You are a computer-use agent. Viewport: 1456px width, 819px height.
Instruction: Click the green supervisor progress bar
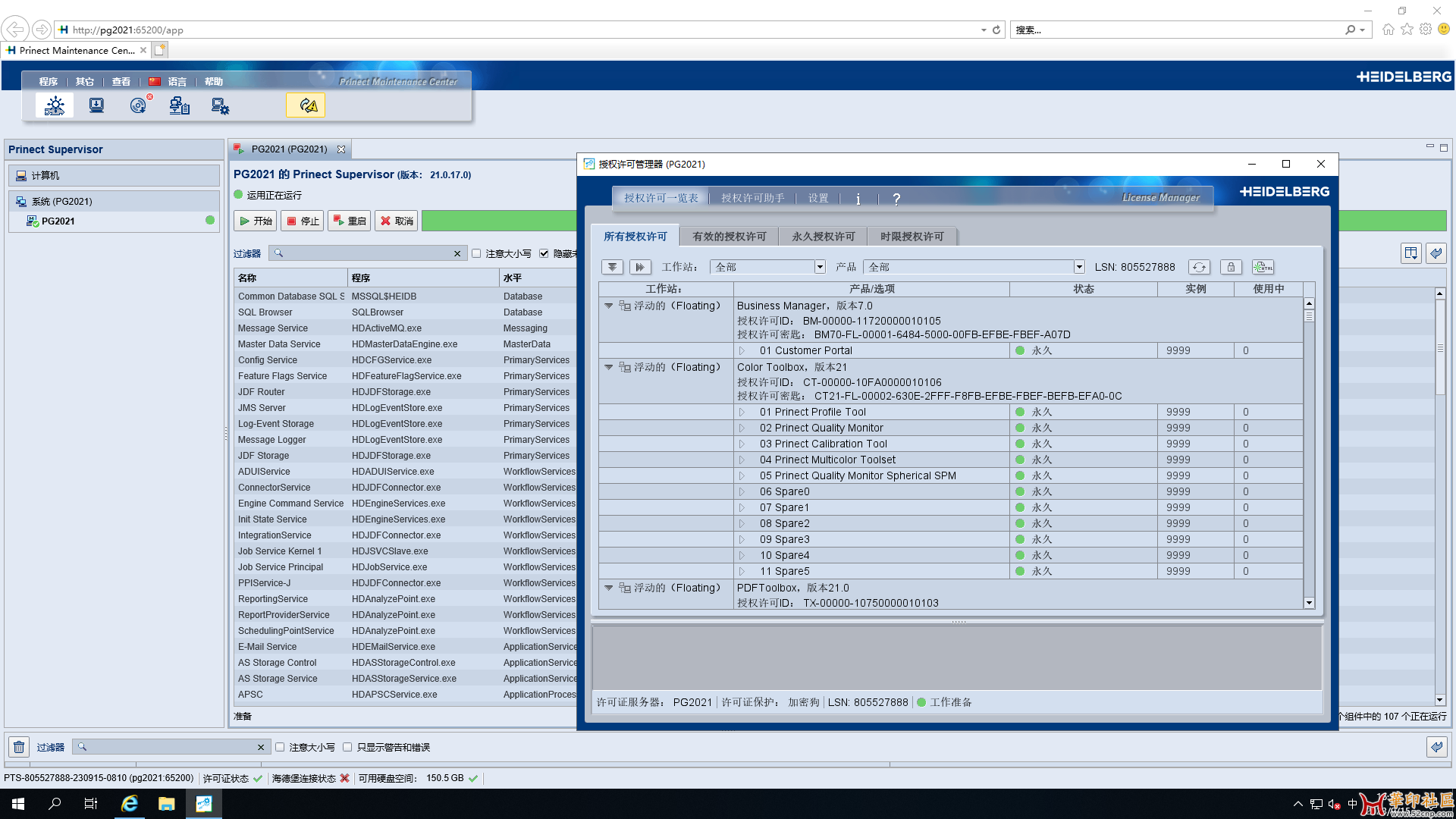click(499, 221)
